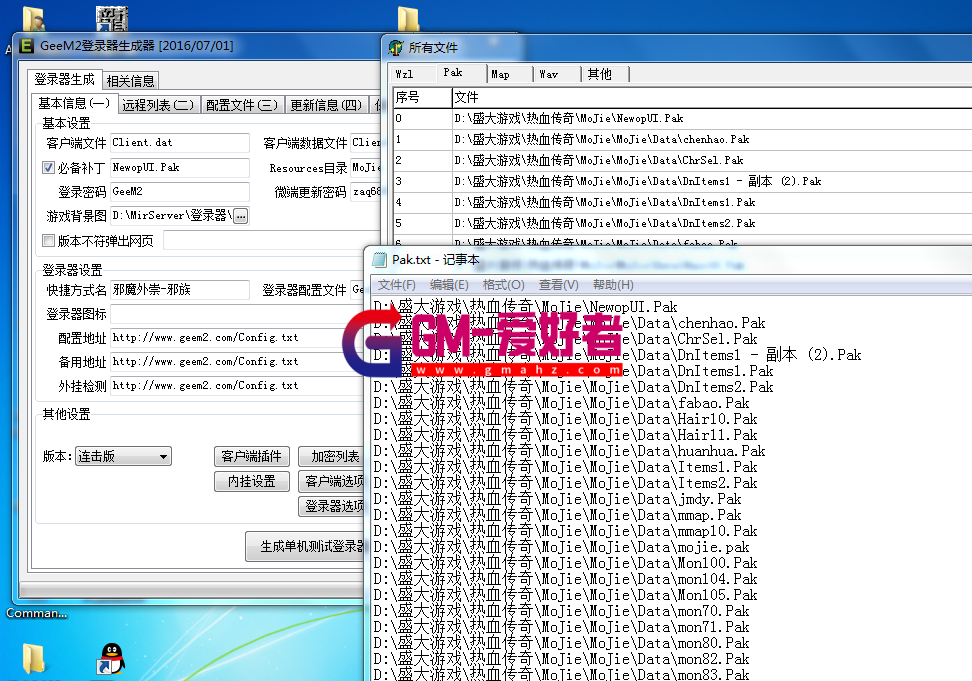The width and height of the screenshot is (972, 681).
Task: Click the jmdy.Pak line in Notepad
Action: (557, 499)
